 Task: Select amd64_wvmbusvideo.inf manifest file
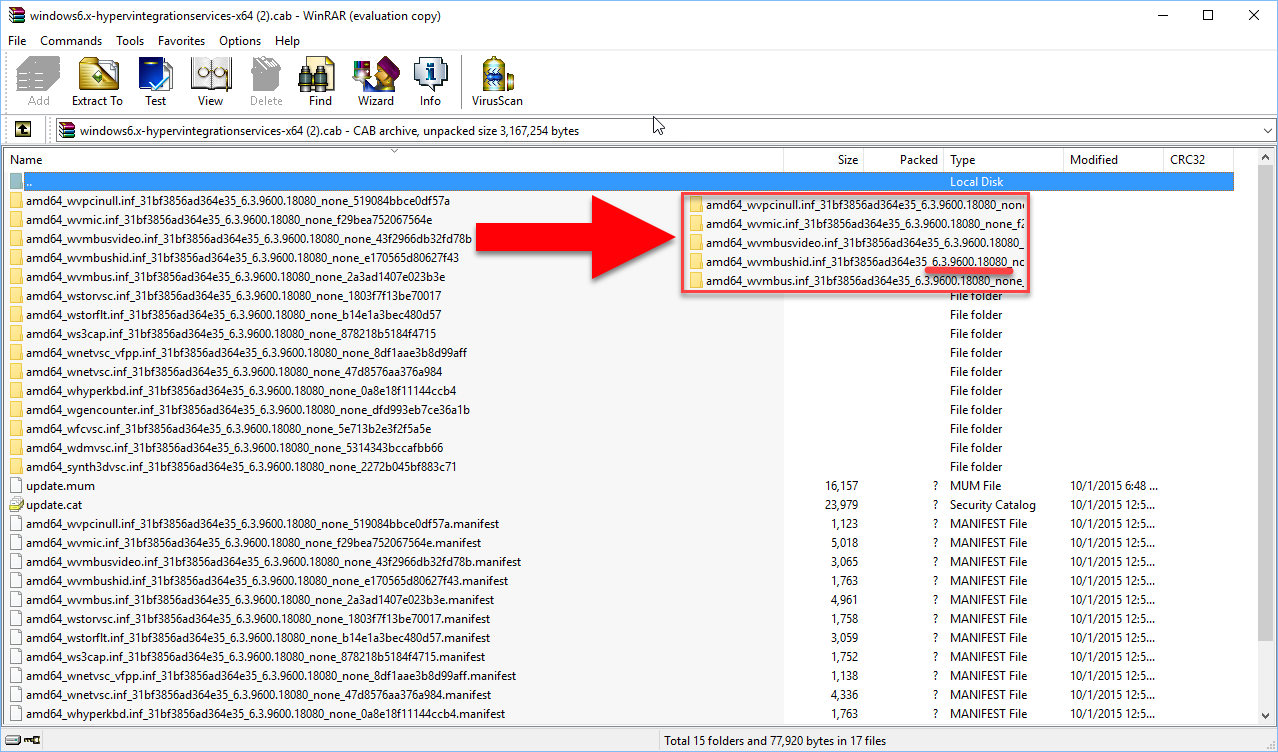(273, 562)
